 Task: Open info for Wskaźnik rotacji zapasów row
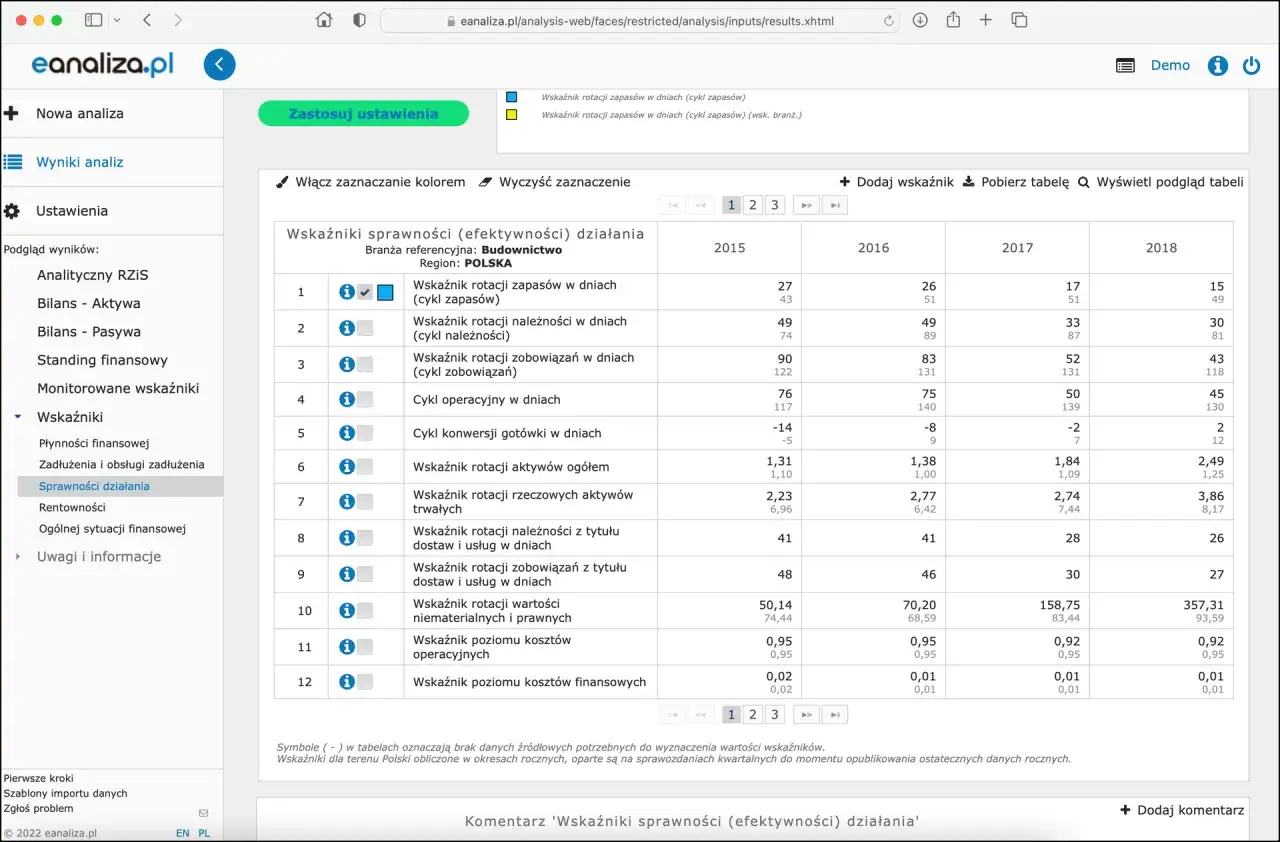click(347, 292)
